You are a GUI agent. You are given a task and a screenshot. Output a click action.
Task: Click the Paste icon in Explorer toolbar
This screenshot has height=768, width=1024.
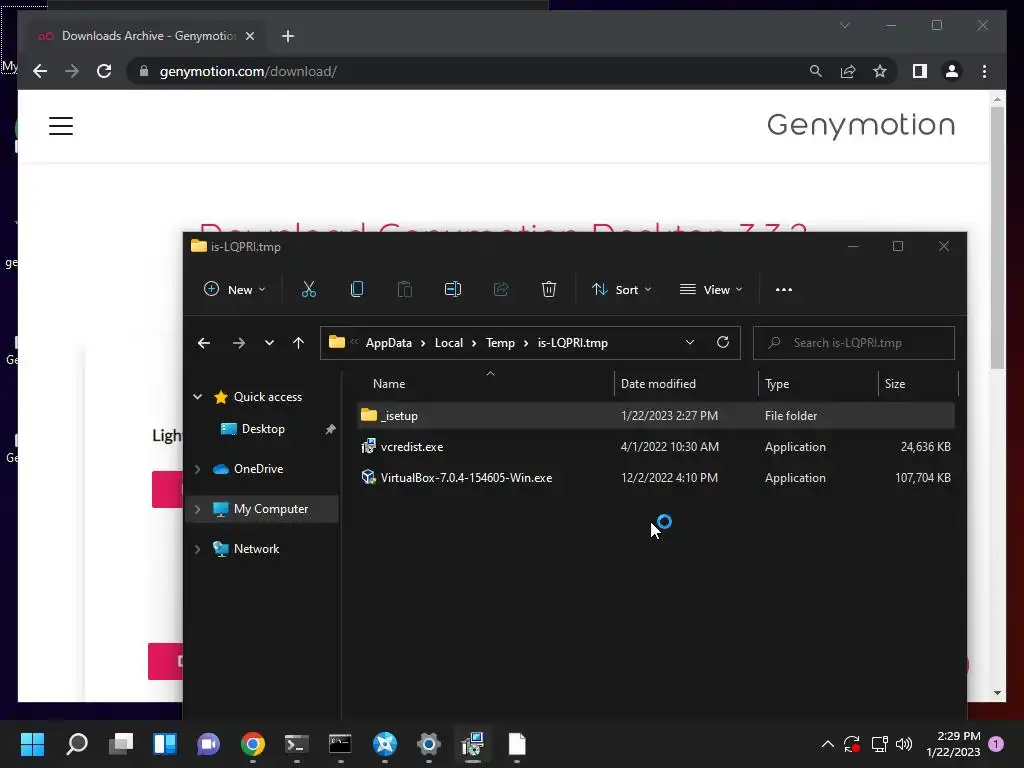point(405,289)
